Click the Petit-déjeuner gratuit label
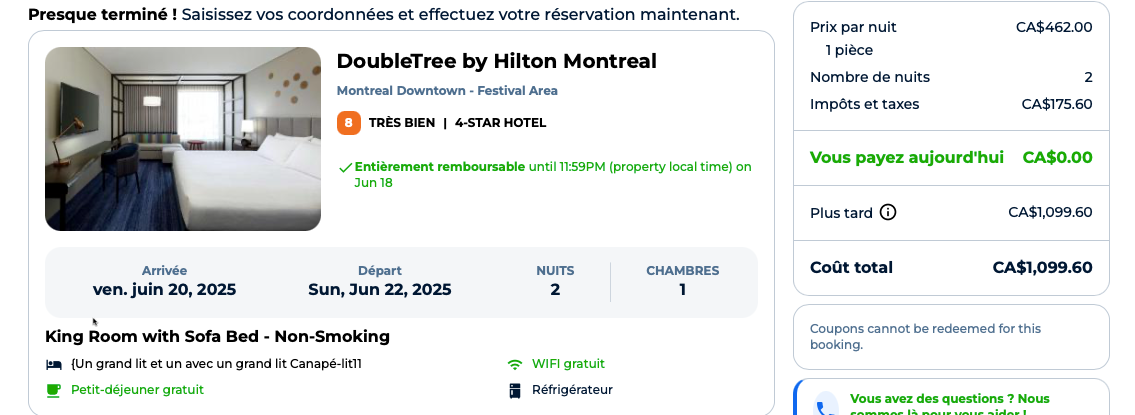The height and width of the screenshot is (415, 1135). [x=138, y=390]
